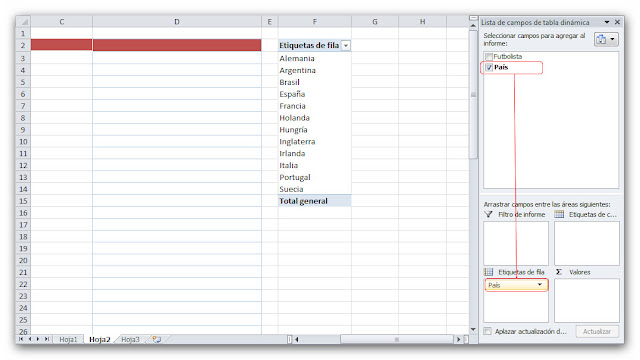The height and width of the screenshot is (360, 640).
Task: Click the red filled cell in column D
Action: pos(177,45)
